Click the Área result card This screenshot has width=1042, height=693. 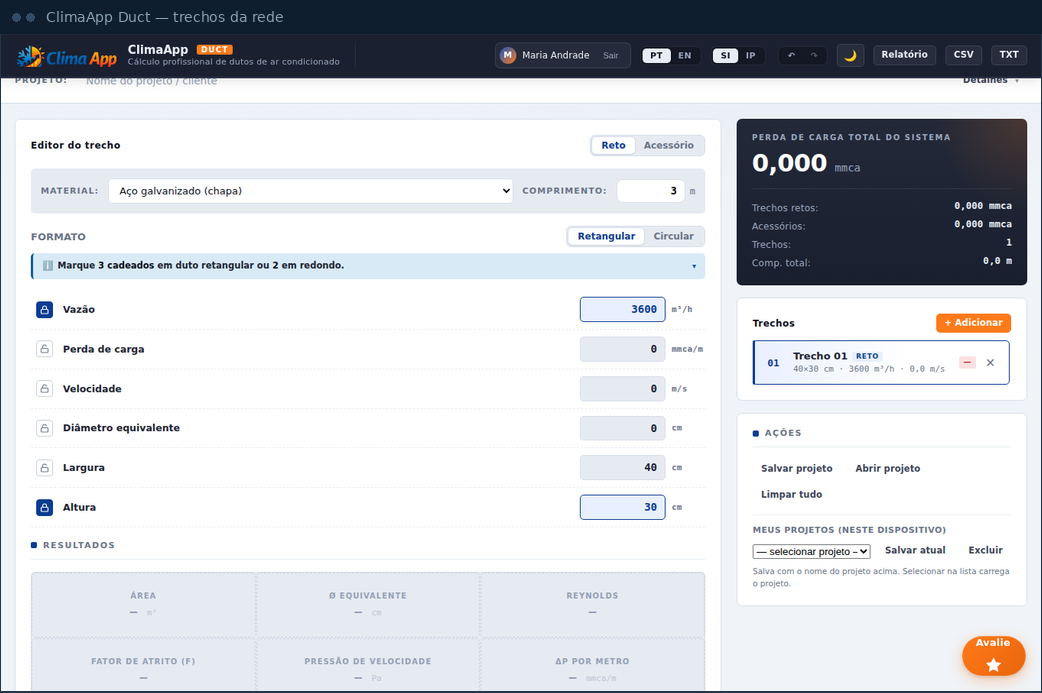pos(143,605)
